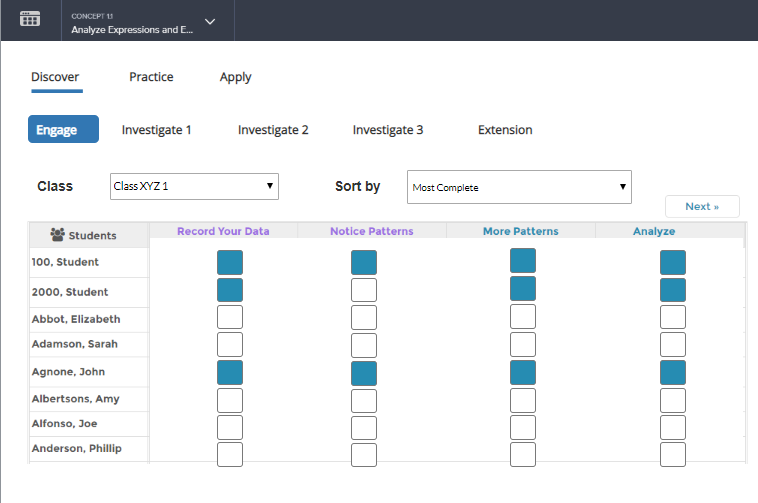
Task: Select the Discover tab
Action: coord(55,77)
